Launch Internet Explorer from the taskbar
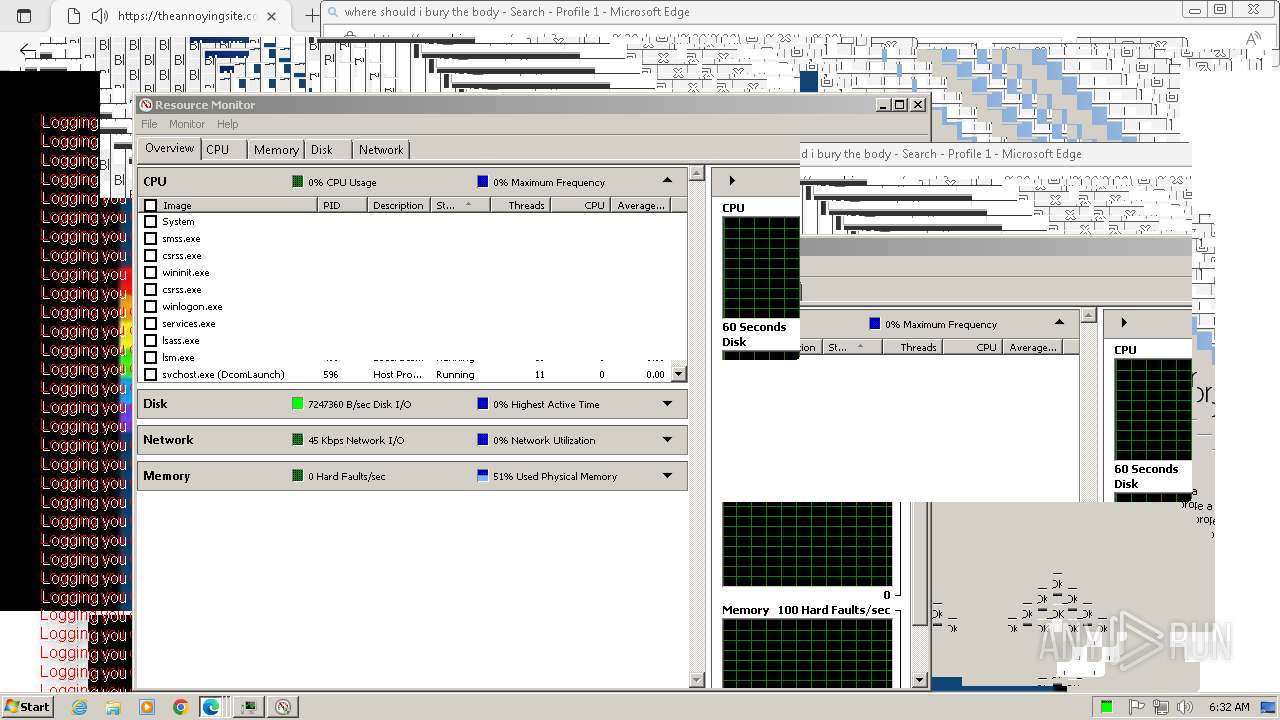 pyautogui.click(x=79, y=707)
